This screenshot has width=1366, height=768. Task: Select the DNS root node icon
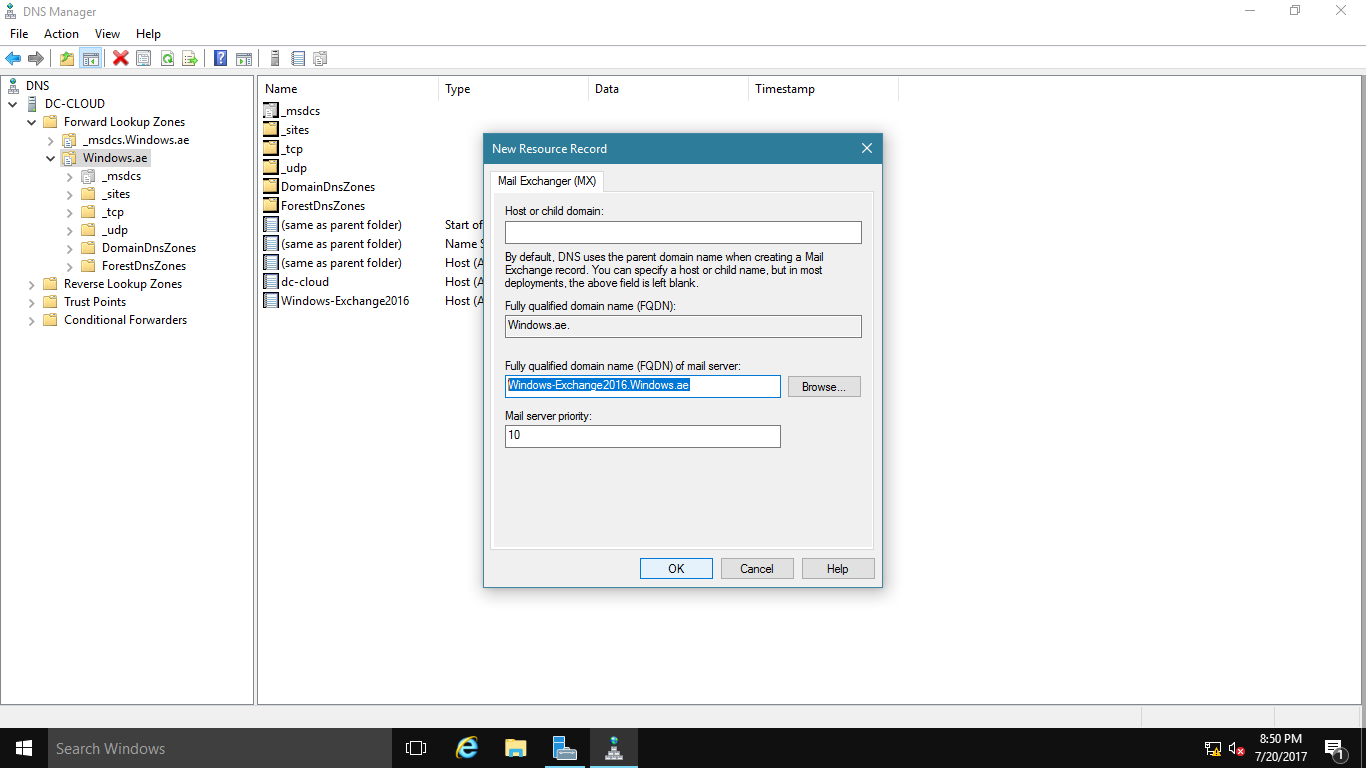pos(13,86)
